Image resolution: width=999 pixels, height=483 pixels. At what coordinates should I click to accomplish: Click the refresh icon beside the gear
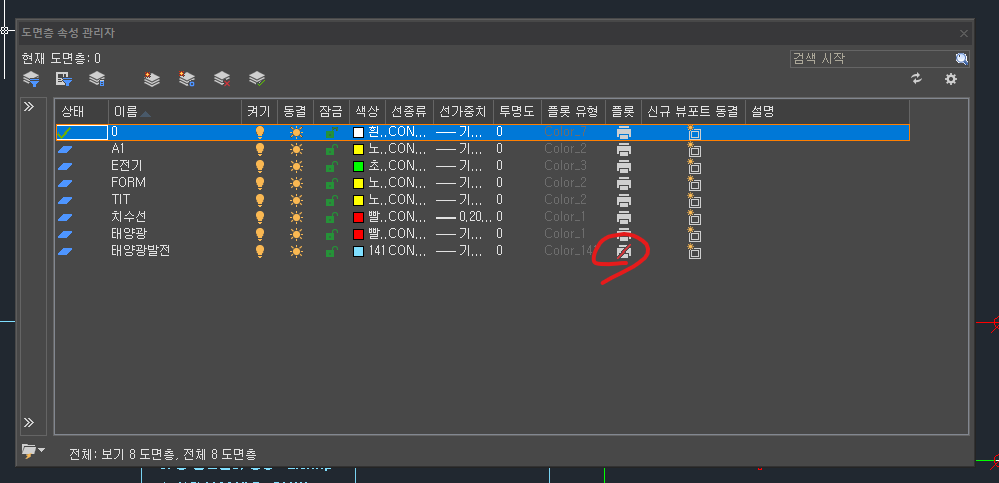(x=916, y=79)
